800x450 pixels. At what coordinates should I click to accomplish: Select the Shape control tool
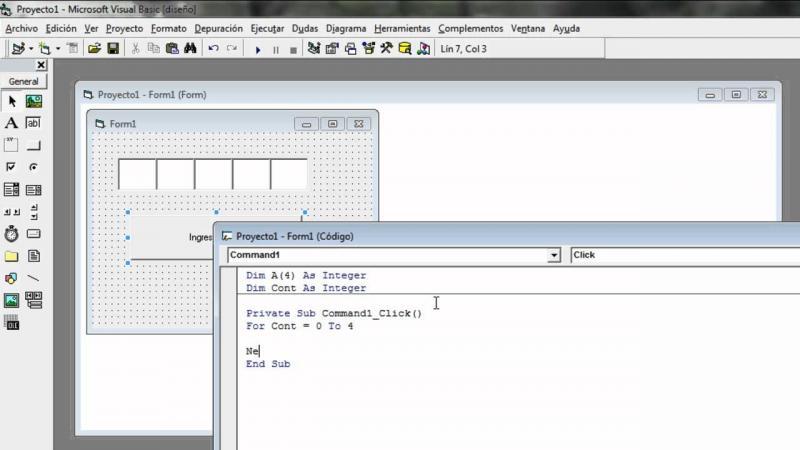11,279
